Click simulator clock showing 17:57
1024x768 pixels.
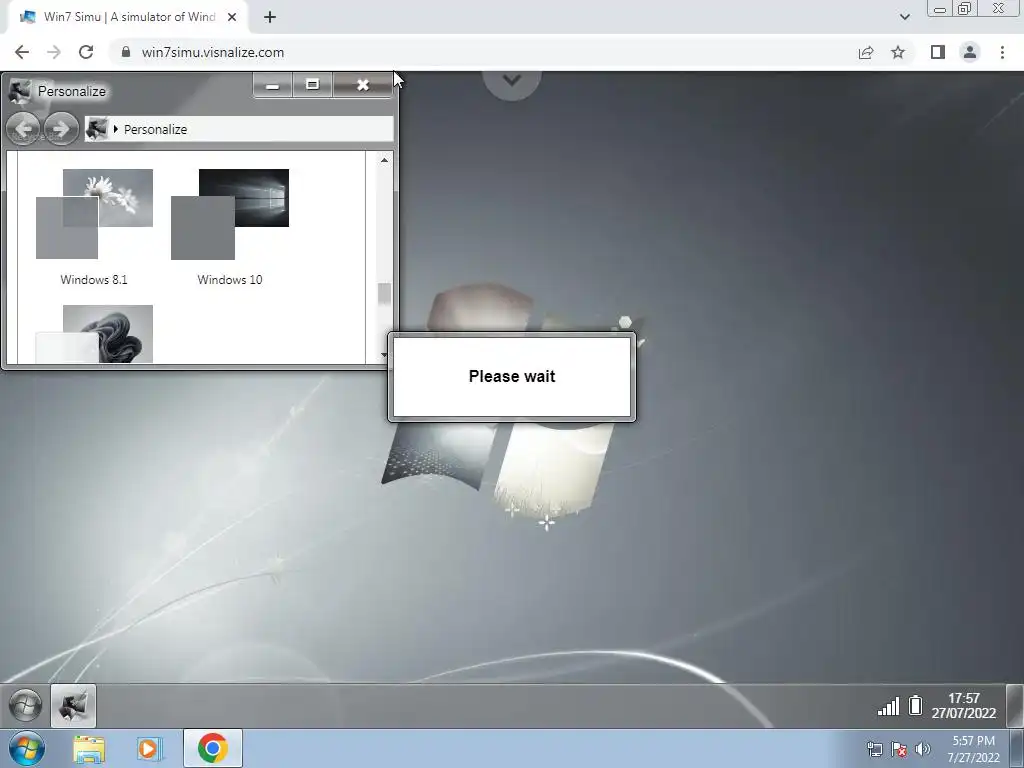coord(964,705)
